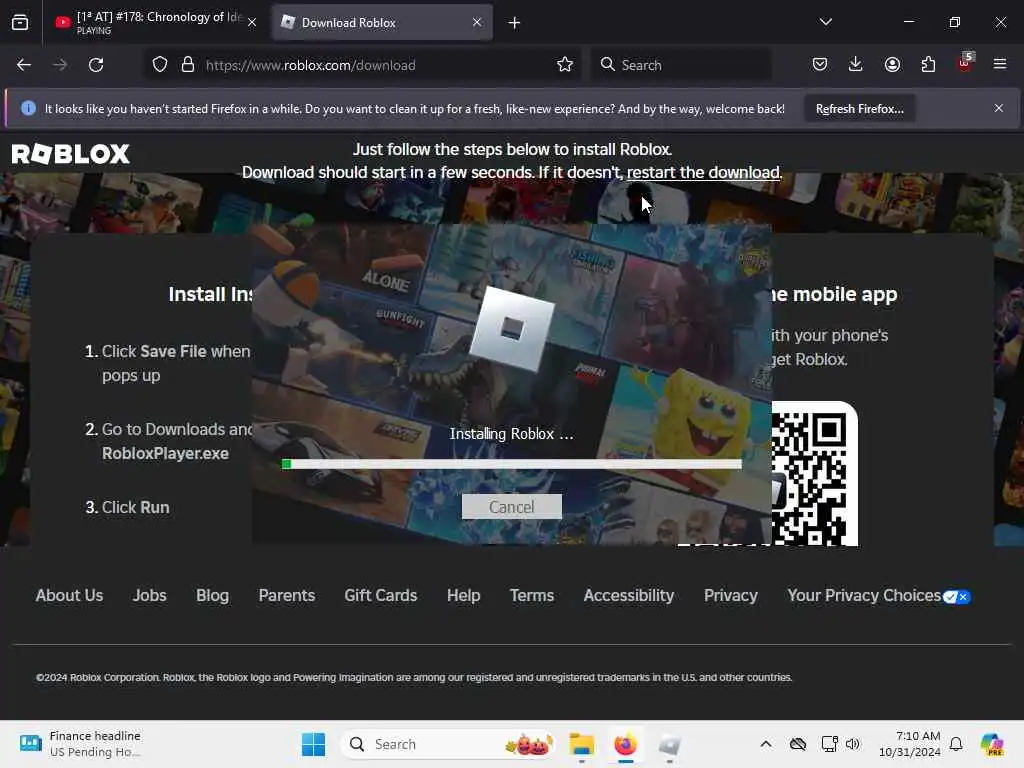
Task: Click the Refresh Firefox... button
Action: tap(859, 108)
